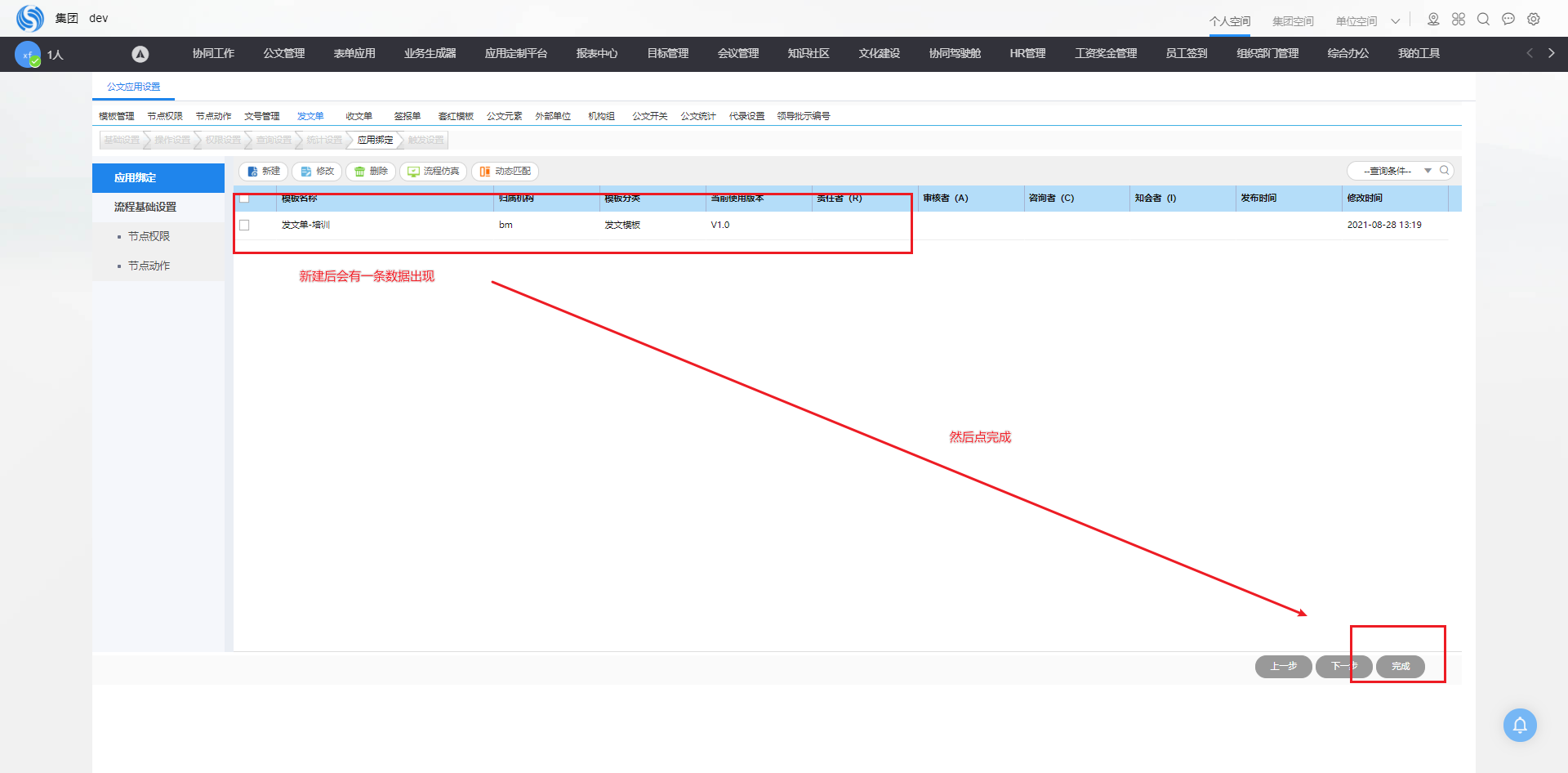Check the 发文单-培训 row checkbox
The image size is (1568, 773).
[x=244, y=226]
